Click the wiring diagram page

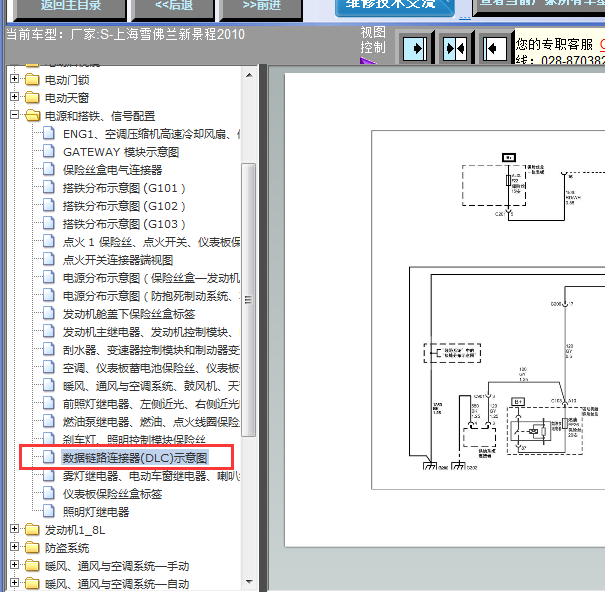[x=444, y=310]
